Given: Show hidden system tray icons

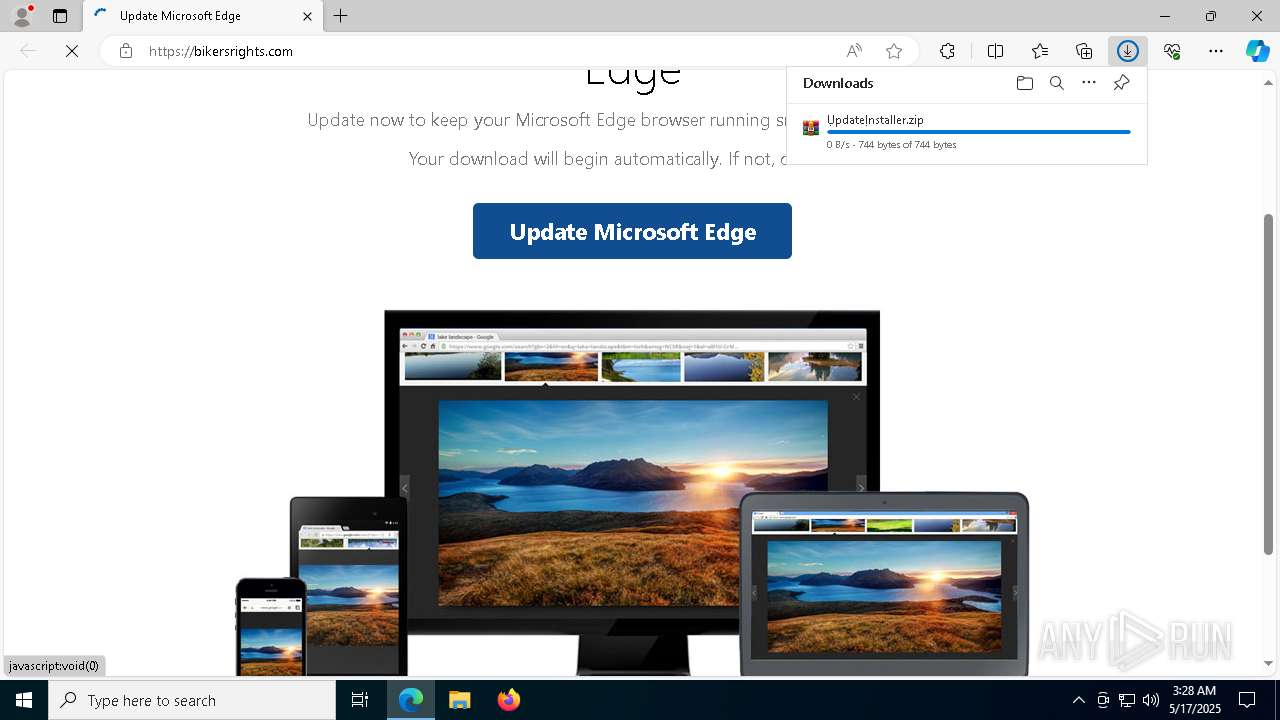Looking at the screenshot, I should tap(1078, 700).
